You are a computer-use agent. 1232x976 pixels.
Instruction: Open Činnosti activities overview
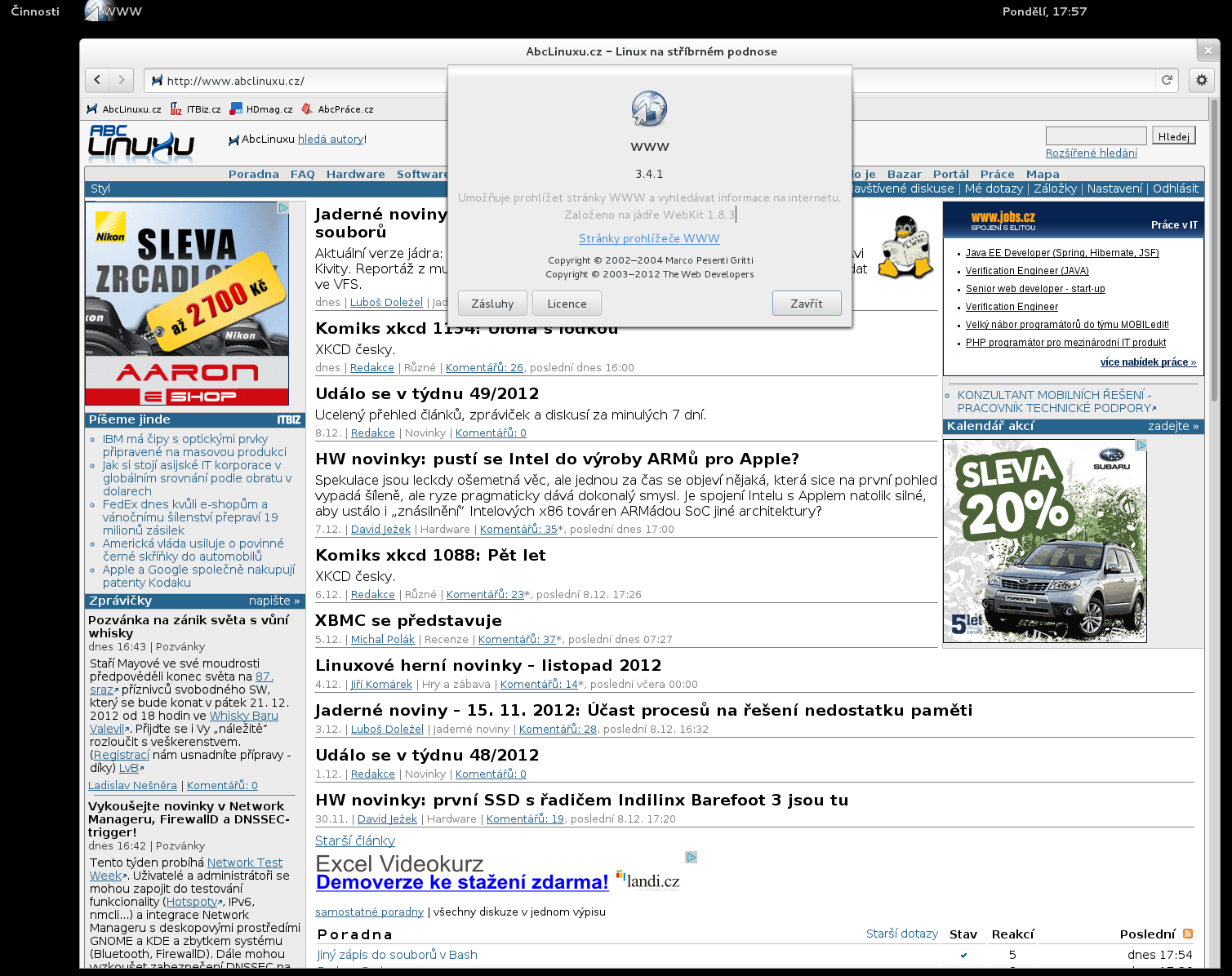35,11
